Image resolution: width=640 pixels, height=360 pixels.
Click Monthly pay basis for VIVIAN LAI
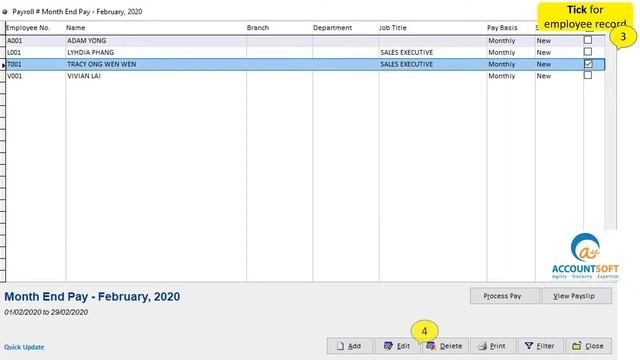click(x=502, y=76)
